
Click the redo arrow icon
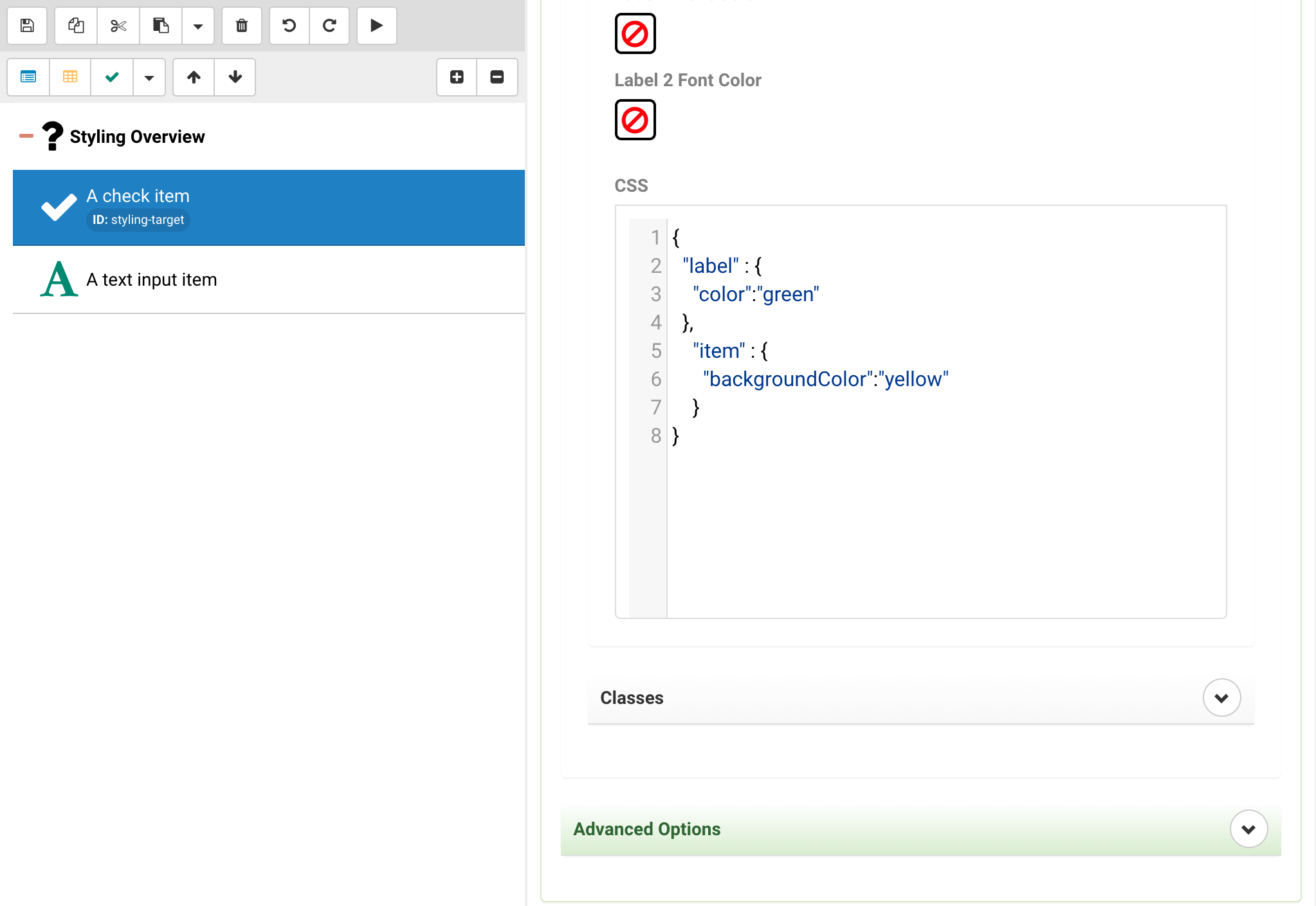329,26
